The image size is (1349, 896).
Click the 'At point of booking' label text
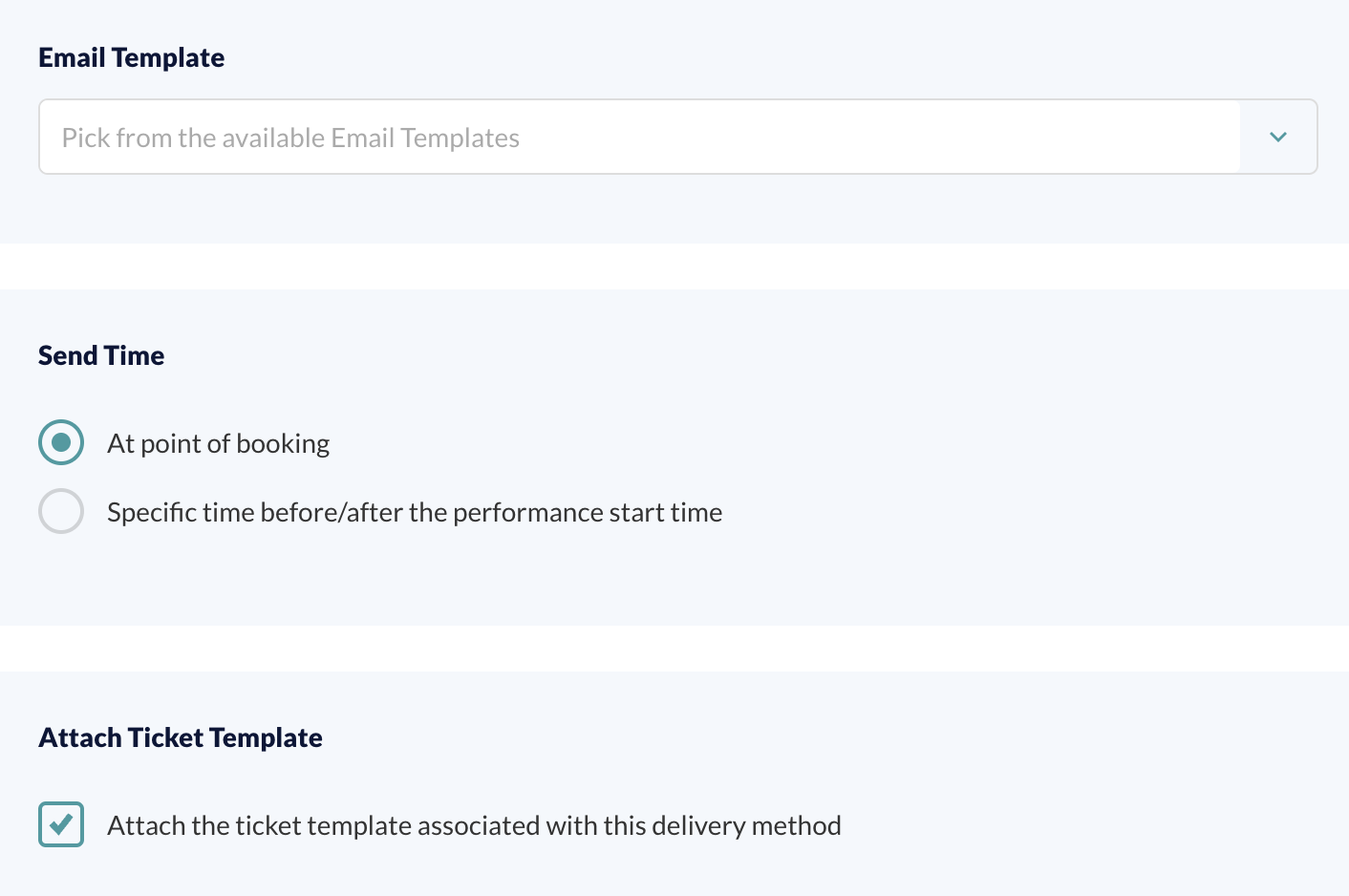point(219,443)
